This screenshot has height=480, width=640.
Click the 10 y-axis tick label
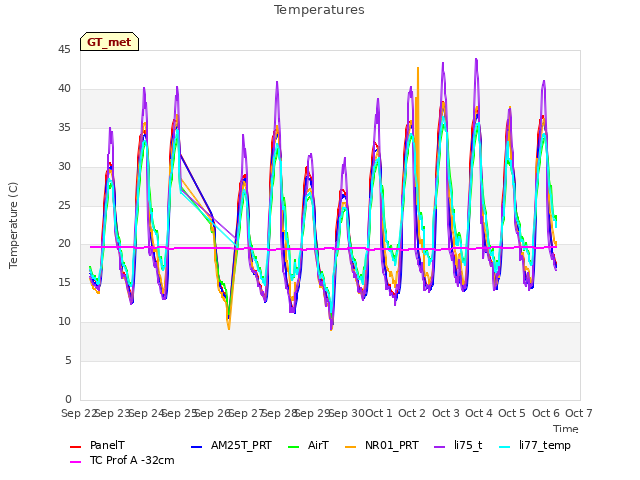pos(64,322)
